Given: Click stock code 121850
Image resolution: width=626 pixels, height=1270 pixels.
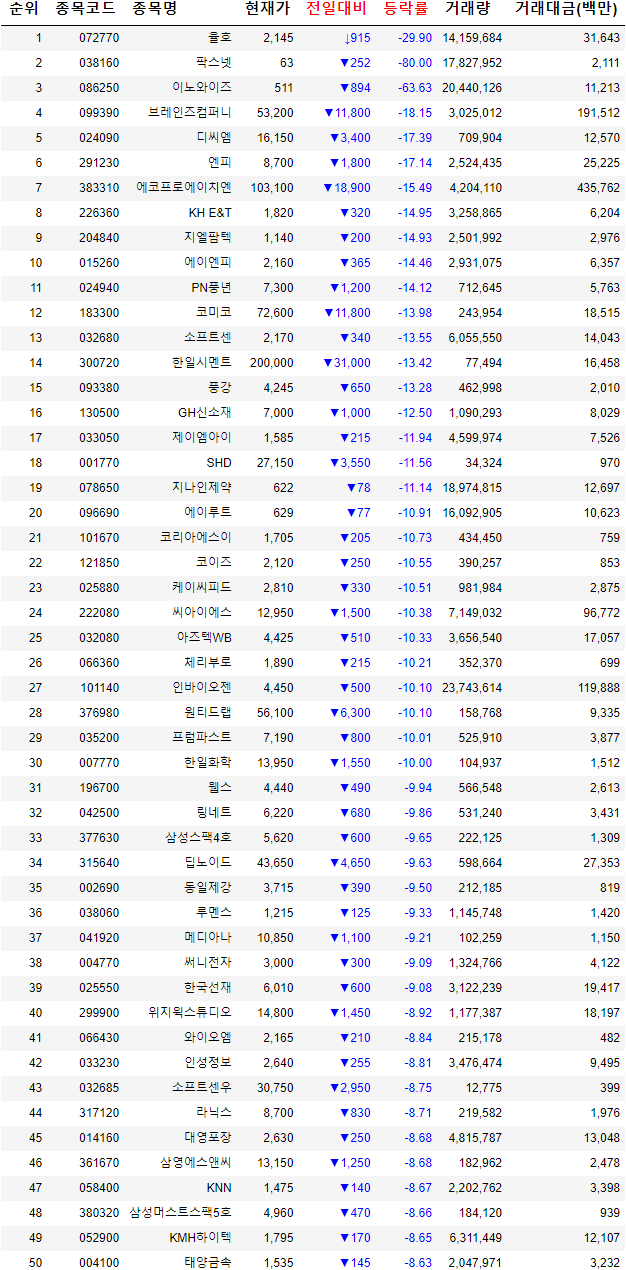Looking at the screenshot, I should (99, 563).
